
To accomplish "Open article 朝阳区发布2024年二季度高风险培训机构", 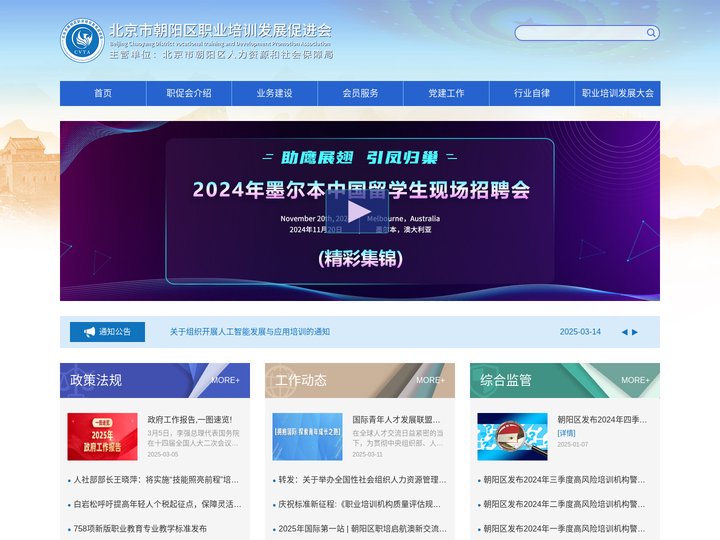I will 564,504.
